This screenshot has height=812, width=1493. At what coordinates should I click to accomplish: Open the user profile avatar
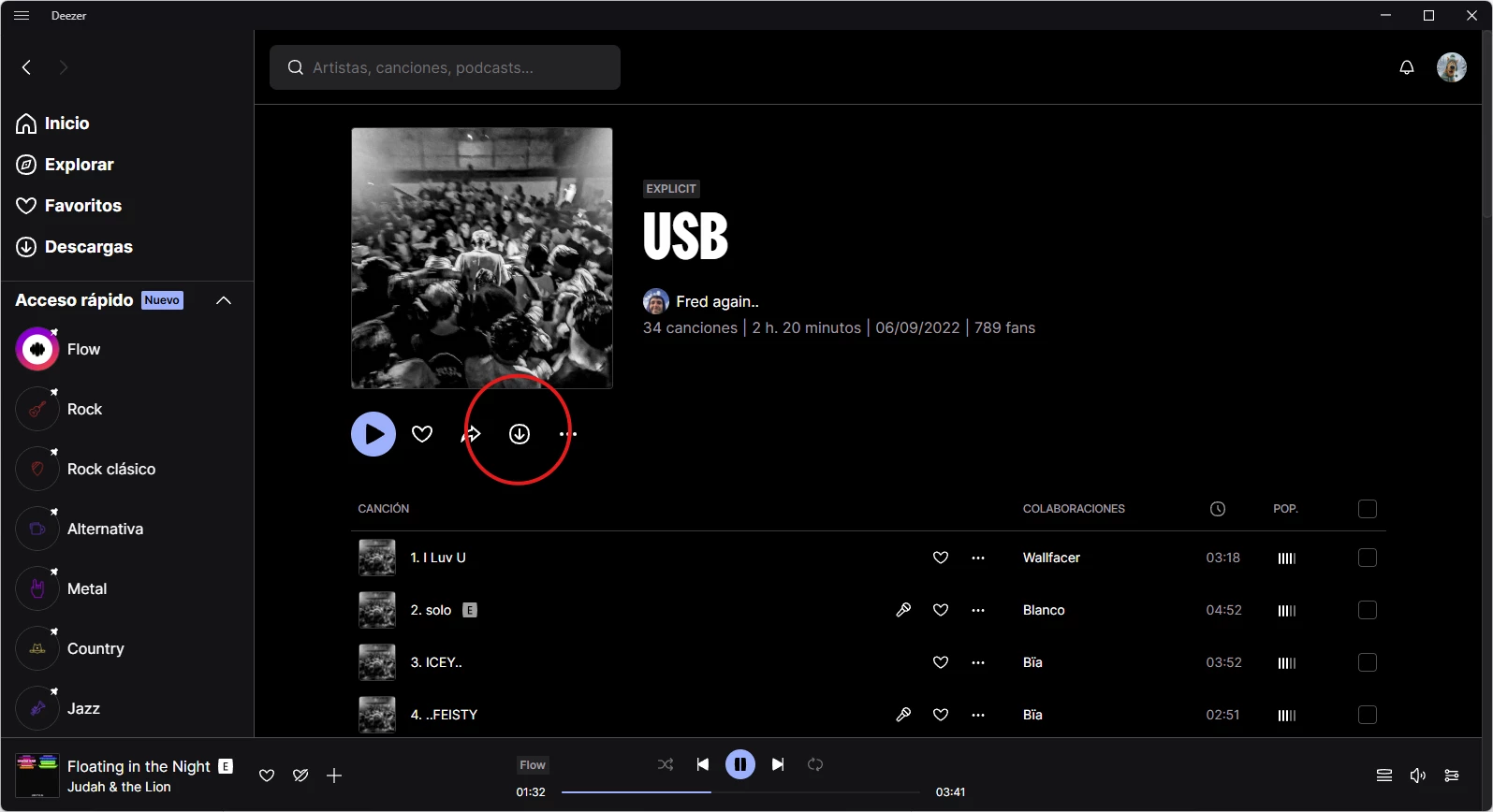click(1452, 67)
